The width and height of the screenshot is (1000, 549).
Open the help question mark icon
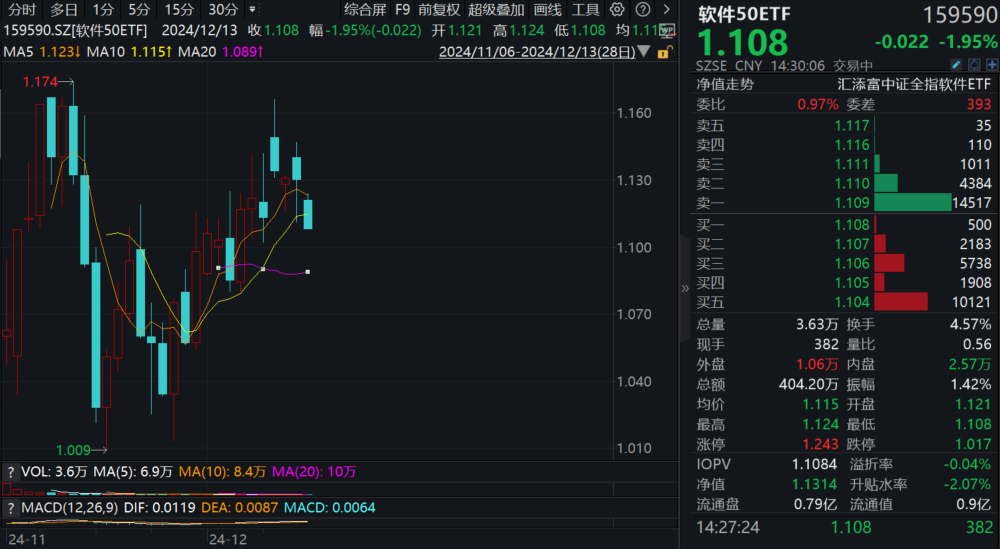click(643, 10)
